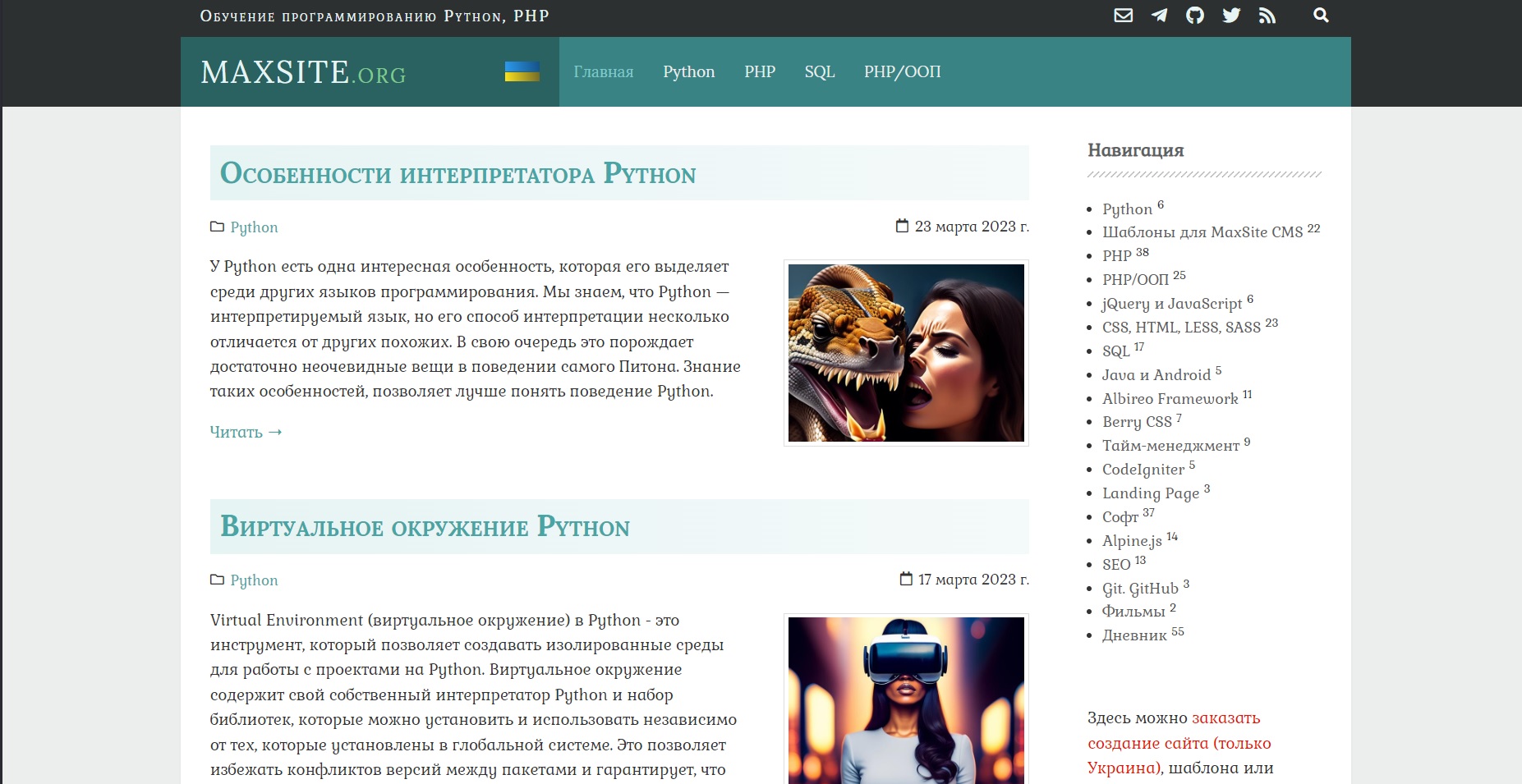Open the PHP/ООП menu item

[x=902, y=72]
